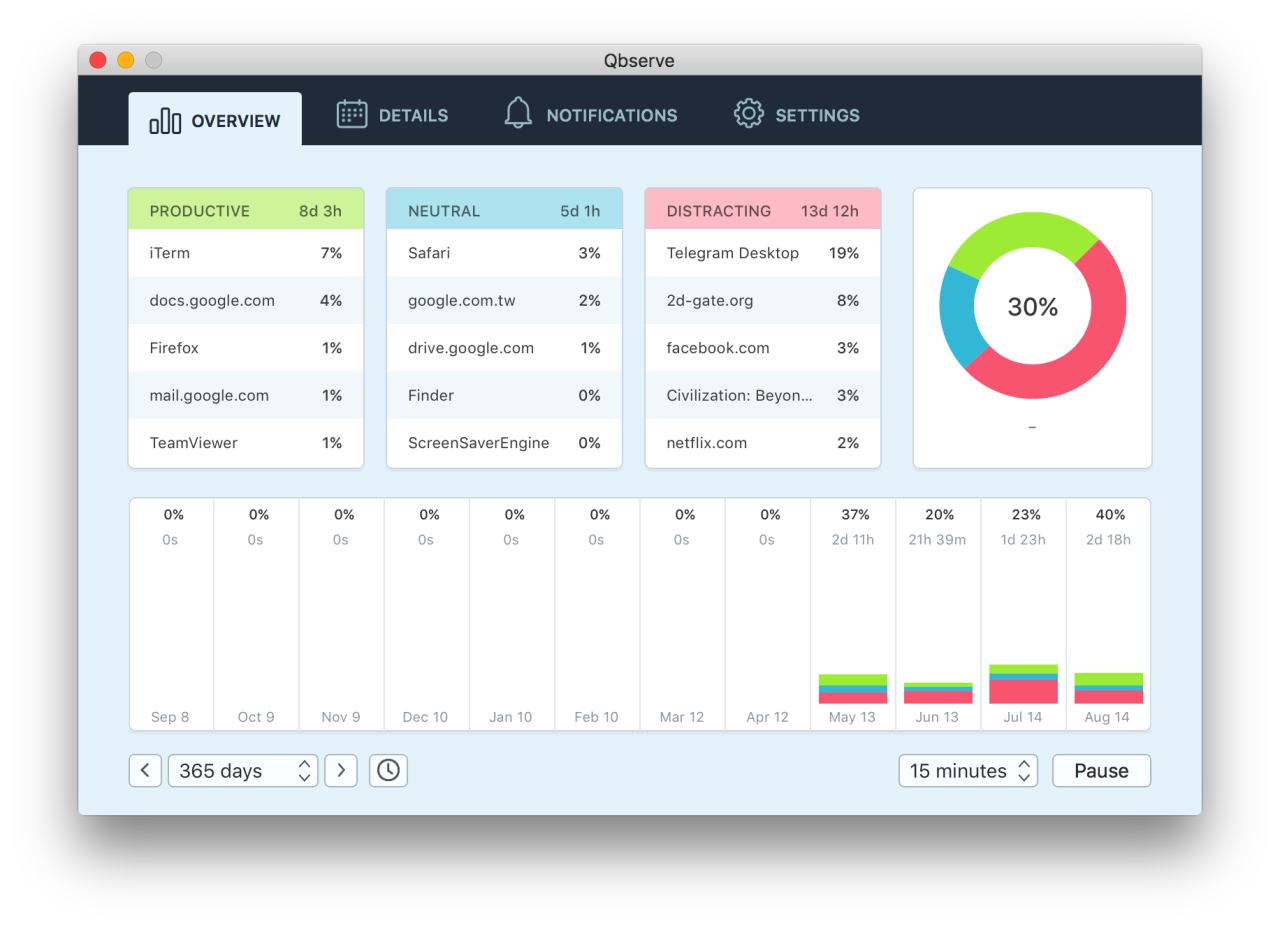Screen dimensions: 1280x927
Task: Open the 365 days period dropdown
Action: pyautogui.click(x=243, y=771)
